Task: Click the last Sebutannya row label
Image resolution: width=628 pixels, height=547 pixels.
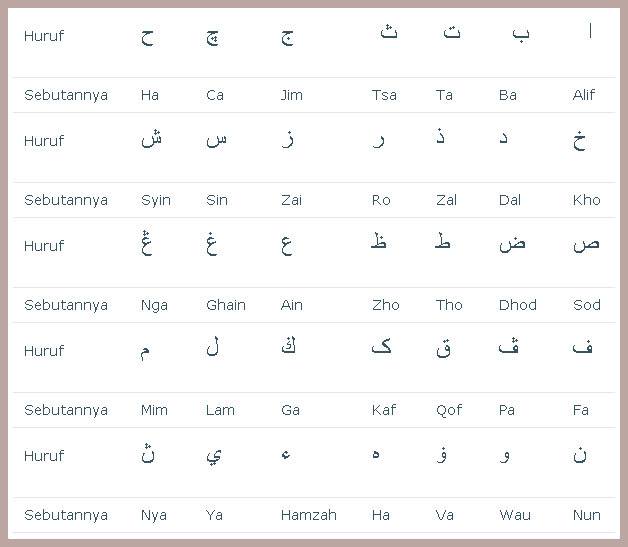Action: pos(66,515)
